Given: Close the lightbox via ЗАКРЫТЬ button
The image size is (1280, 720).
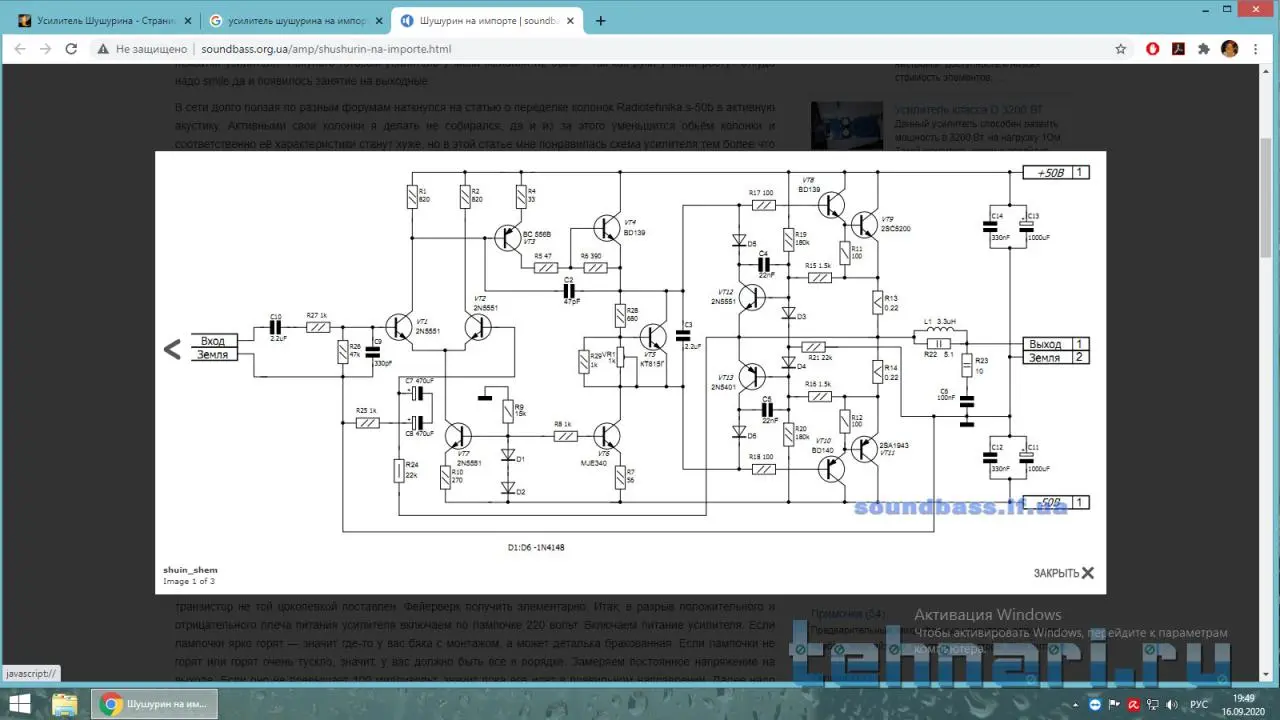Looking at the screenshot, I should (x=1064, y=573).
